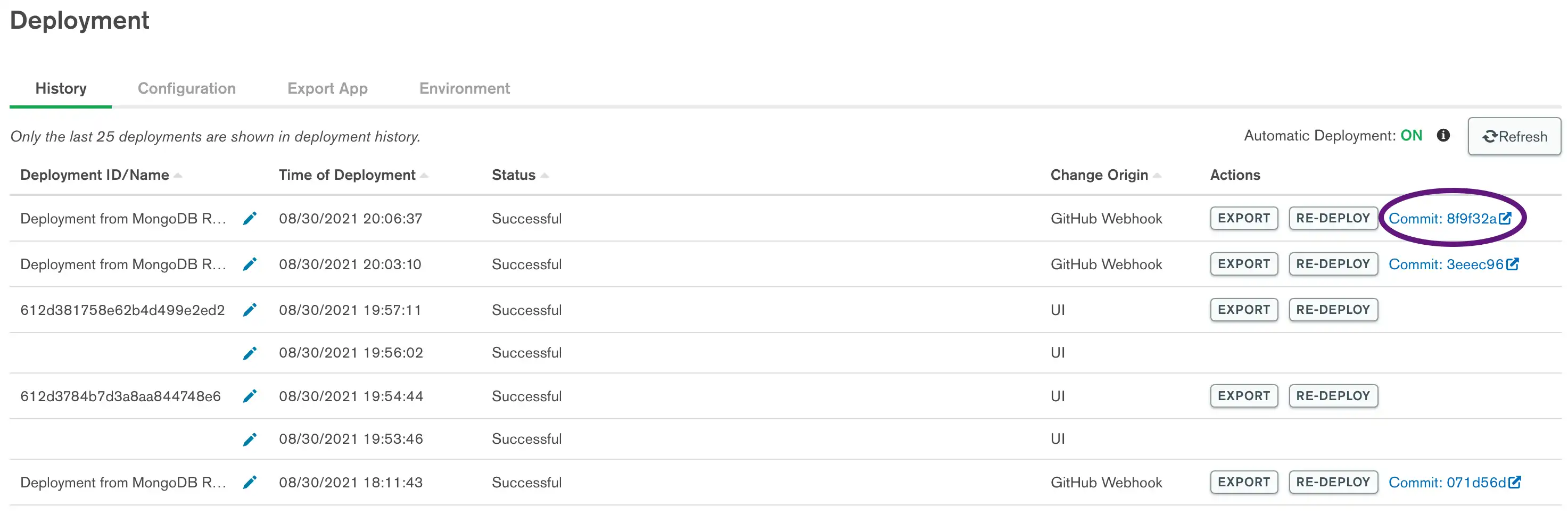The width and height of the screenshot is (1568, 514).
Task: Open Commit 8f9f32a link
Action: point(1449,218)
